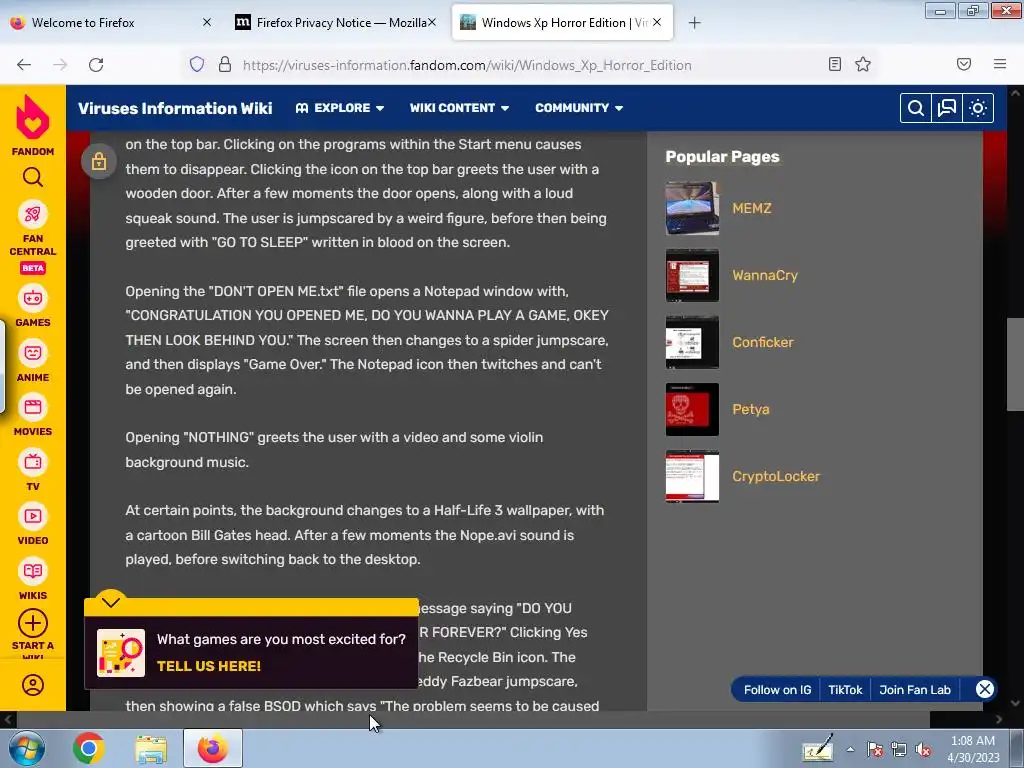Click Follow on IG button
Image resolution: width=1024 pixels, height=768 pixels.
(x=777, y=690)
